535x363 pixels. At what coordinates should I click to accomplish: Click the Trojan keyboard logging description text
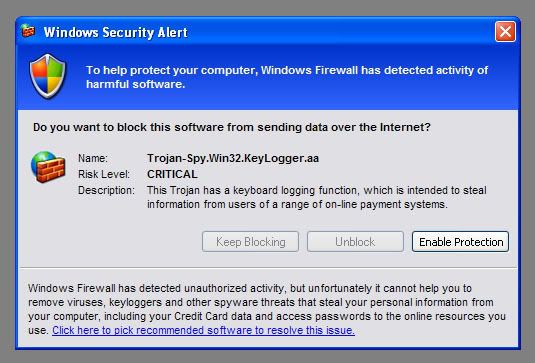coord(317,197)
